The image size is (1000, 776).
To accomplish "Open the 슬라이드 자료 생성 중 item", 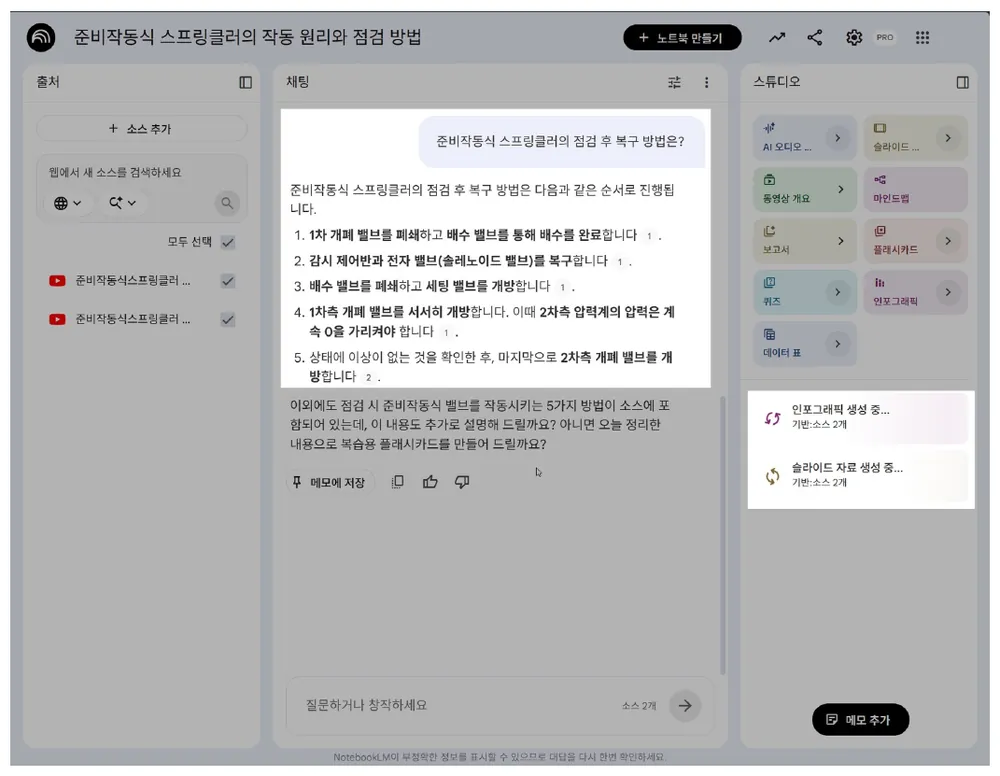I will [x=860, y=476].
